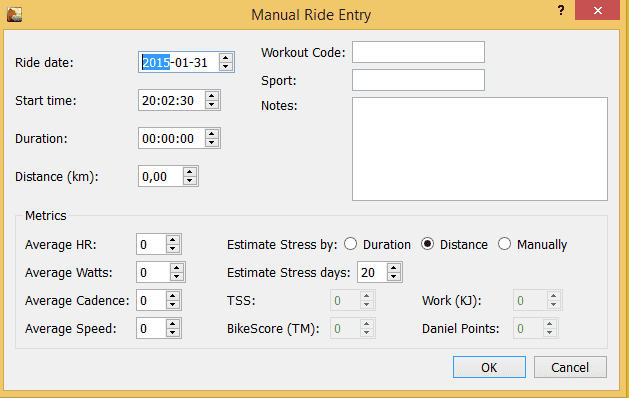The height and width of the screenshot is (398, 629).
Task: Decrease Average Speed with the down arrow
Action: coord(172,333)
